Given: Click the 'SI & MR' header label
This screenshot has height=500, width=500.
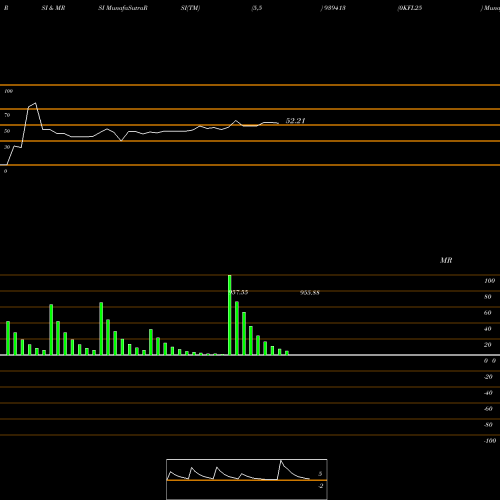Looking at the screenshot, I should pyautogui.click(x=53, y=8).
